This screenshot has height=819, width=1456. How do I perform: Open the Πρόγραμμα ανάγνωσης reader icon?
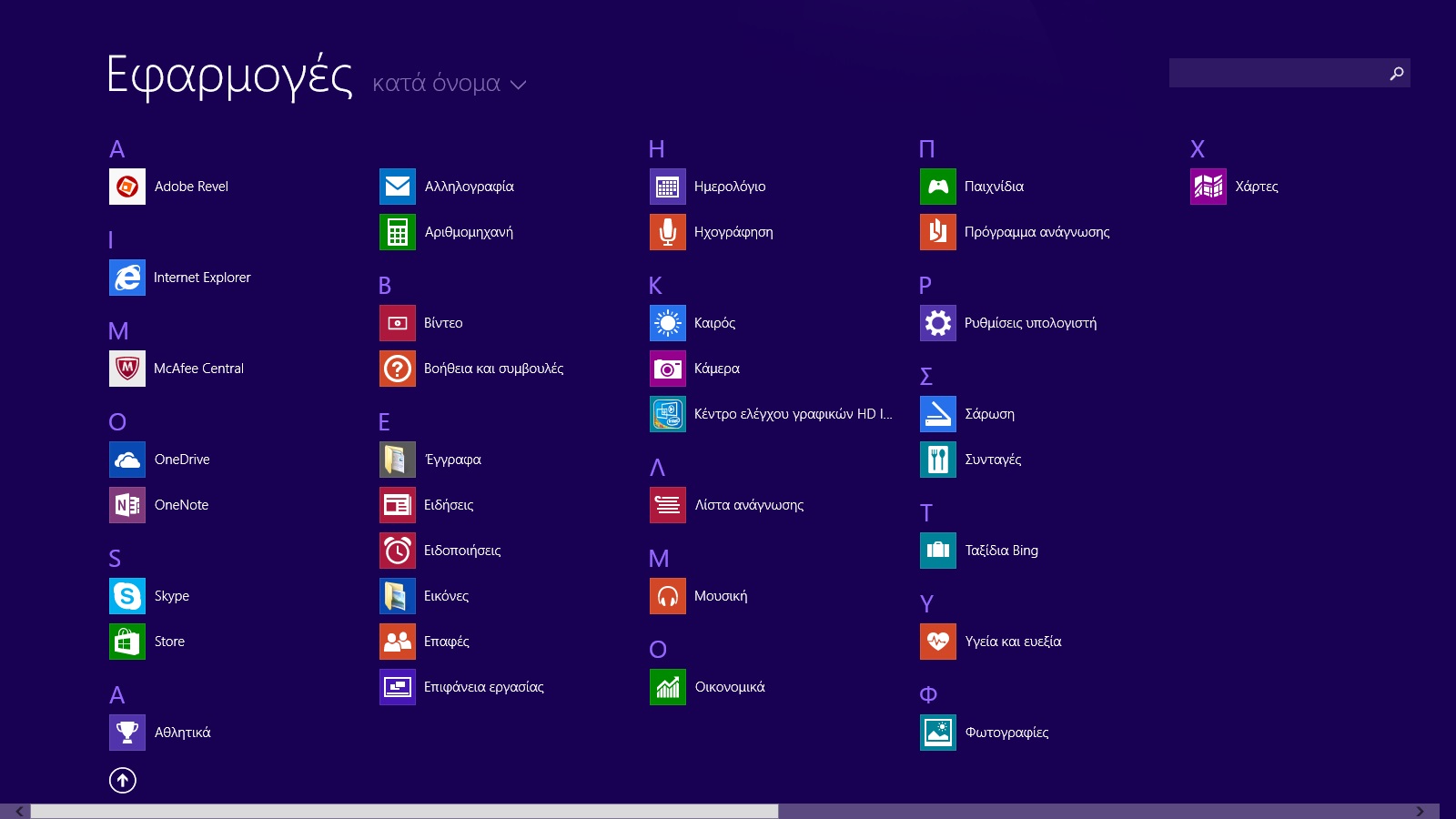pyautogui.click(x=938, y=232)
